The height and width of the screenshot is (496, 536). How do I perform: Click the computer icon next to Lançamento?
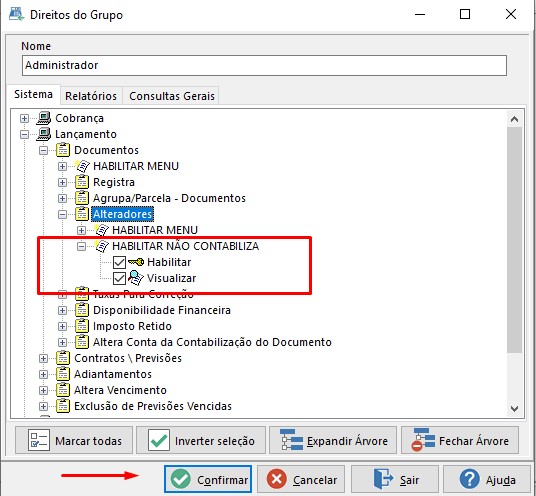pyautogui.click(x=44, y=134)
